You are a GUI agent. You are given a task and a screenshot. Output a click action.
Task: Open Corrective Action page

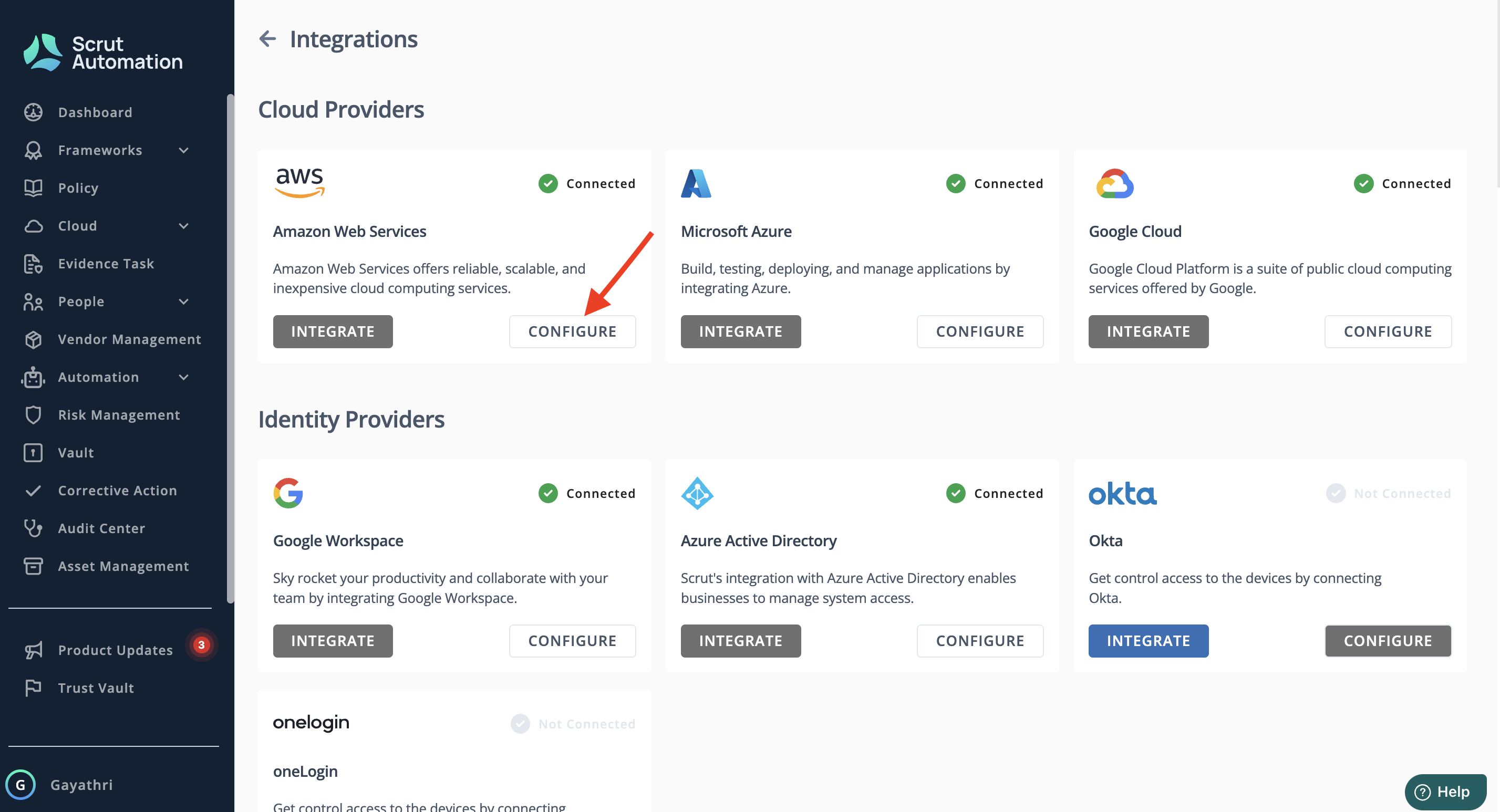[117, 491]
